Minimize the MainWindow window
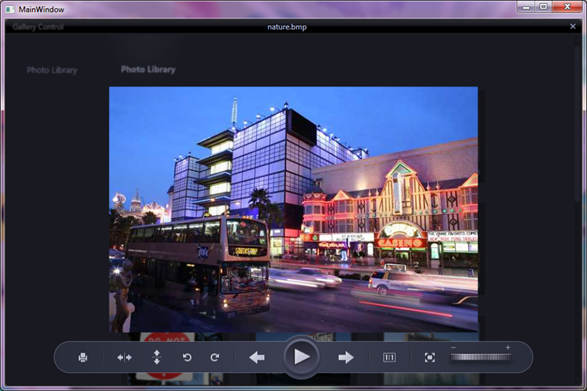587x391 pixels. coord(527,7)
